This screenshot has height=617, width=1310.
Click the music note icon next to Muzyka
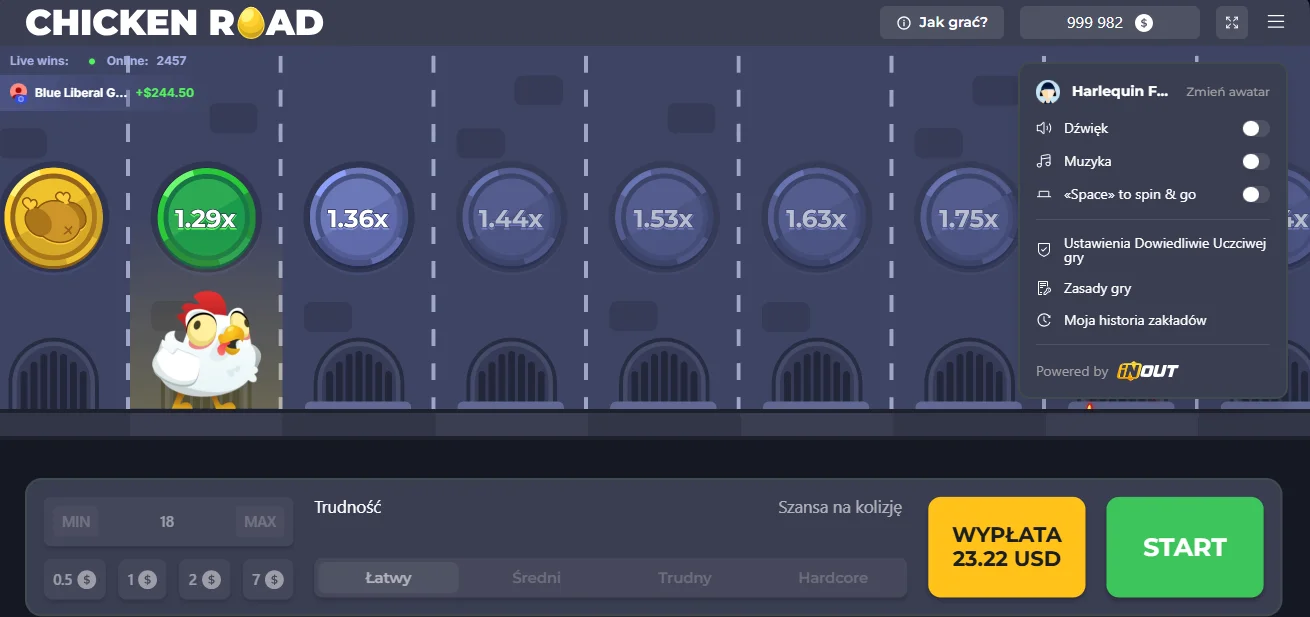click(1044, 161)
